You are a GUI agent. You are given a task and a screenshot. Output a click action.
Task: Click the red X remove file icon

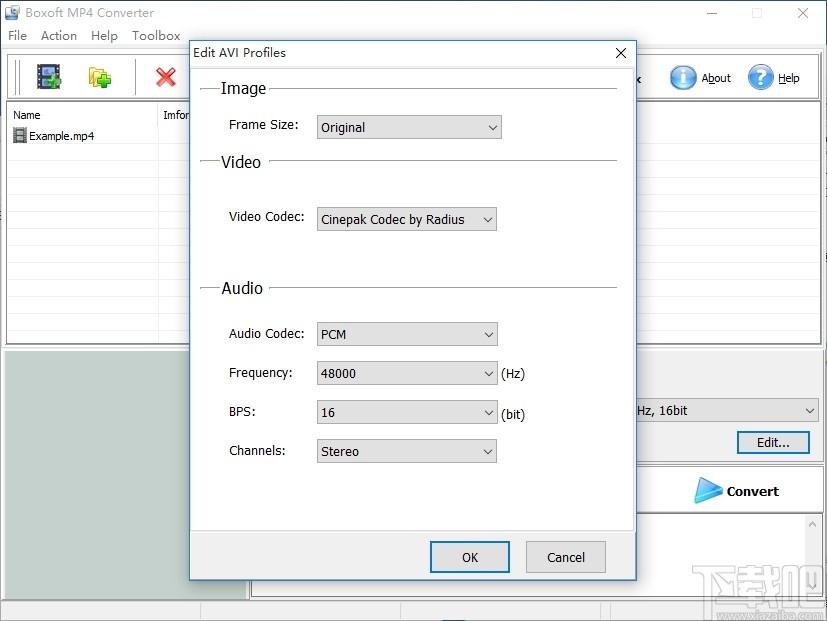[x=166, y=77]
